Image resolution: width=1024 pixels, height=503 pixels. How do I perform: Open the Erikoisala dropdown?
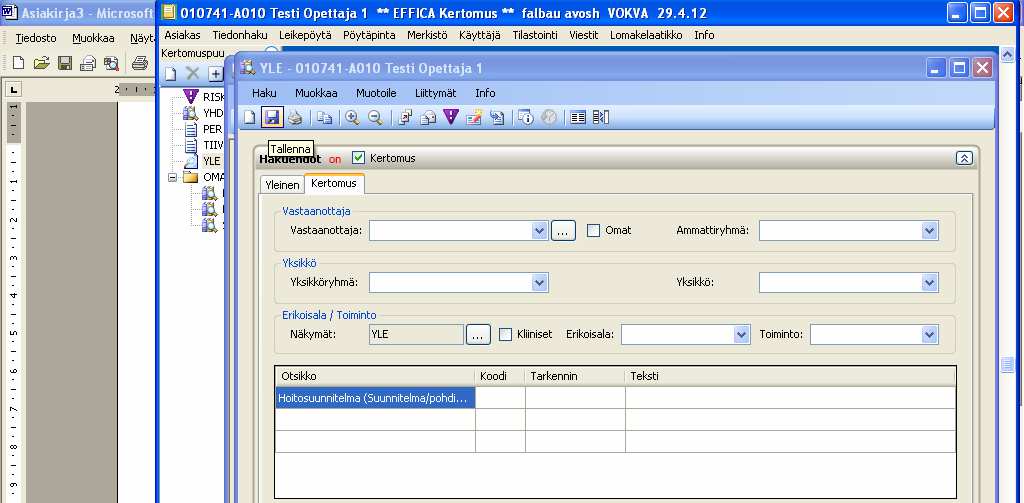742,334
